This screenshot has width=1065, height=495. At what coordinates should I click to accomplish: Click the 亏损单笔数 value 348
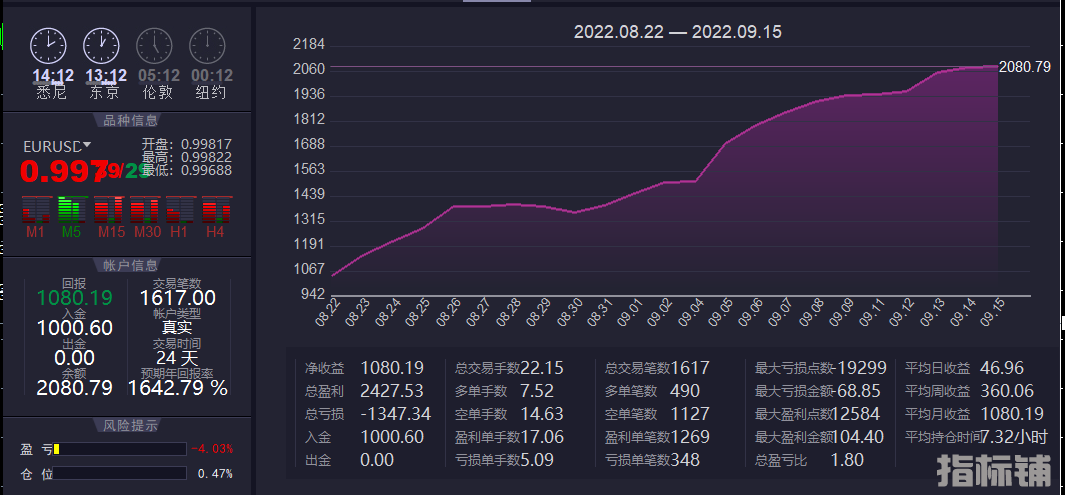coord(685,460)
